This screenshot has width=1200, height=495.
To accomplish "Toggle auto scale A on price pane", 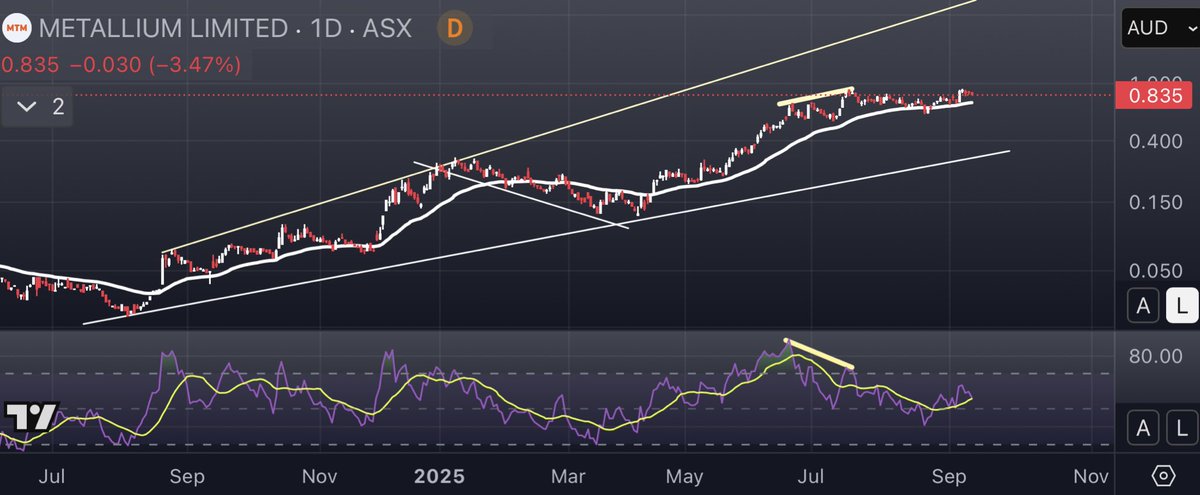I will pos(1143,307).
